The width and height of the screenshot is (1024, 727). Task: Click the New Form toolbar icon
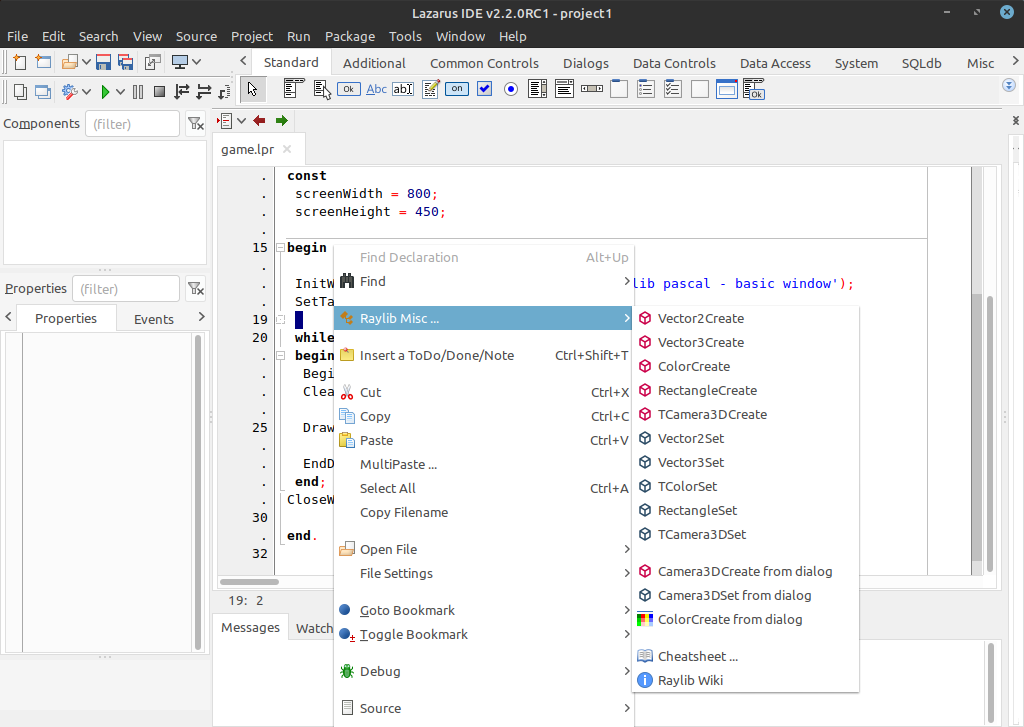click(43, 62)
